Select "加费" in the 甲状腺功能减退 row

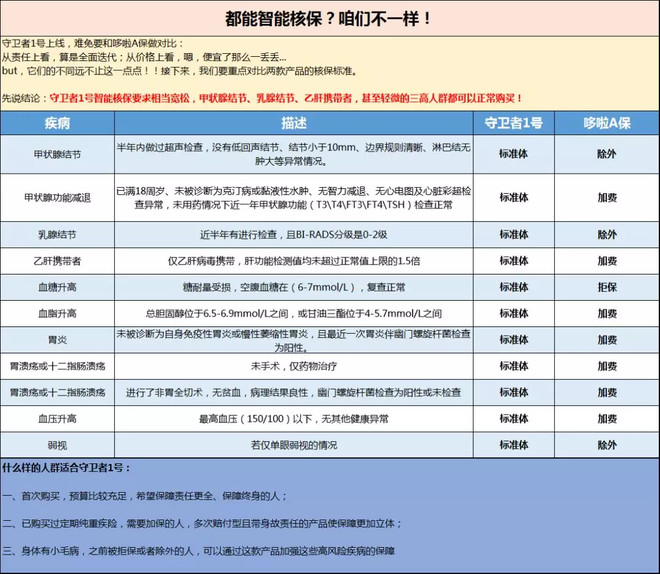point(607,197)
